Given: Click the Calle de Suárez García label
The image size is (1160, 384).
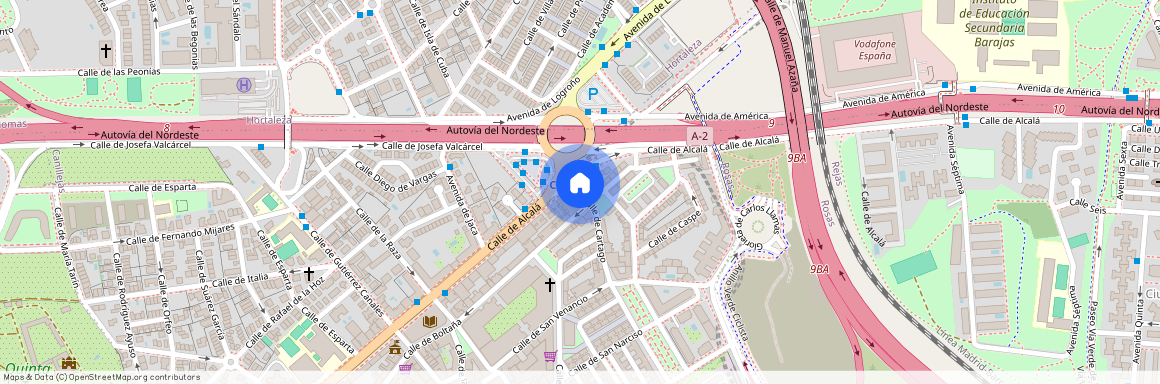Looking at the screenshot, I should 209,294.
